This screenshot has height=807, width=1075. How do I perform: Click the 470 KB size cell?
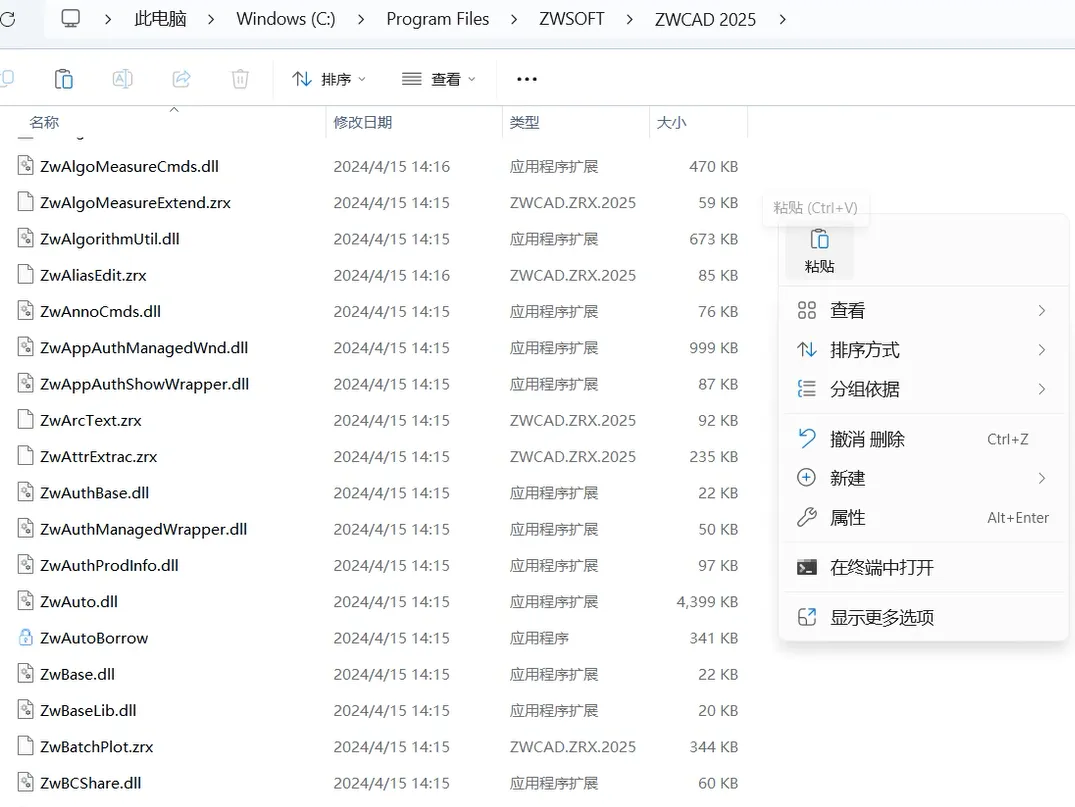(714, 166)
